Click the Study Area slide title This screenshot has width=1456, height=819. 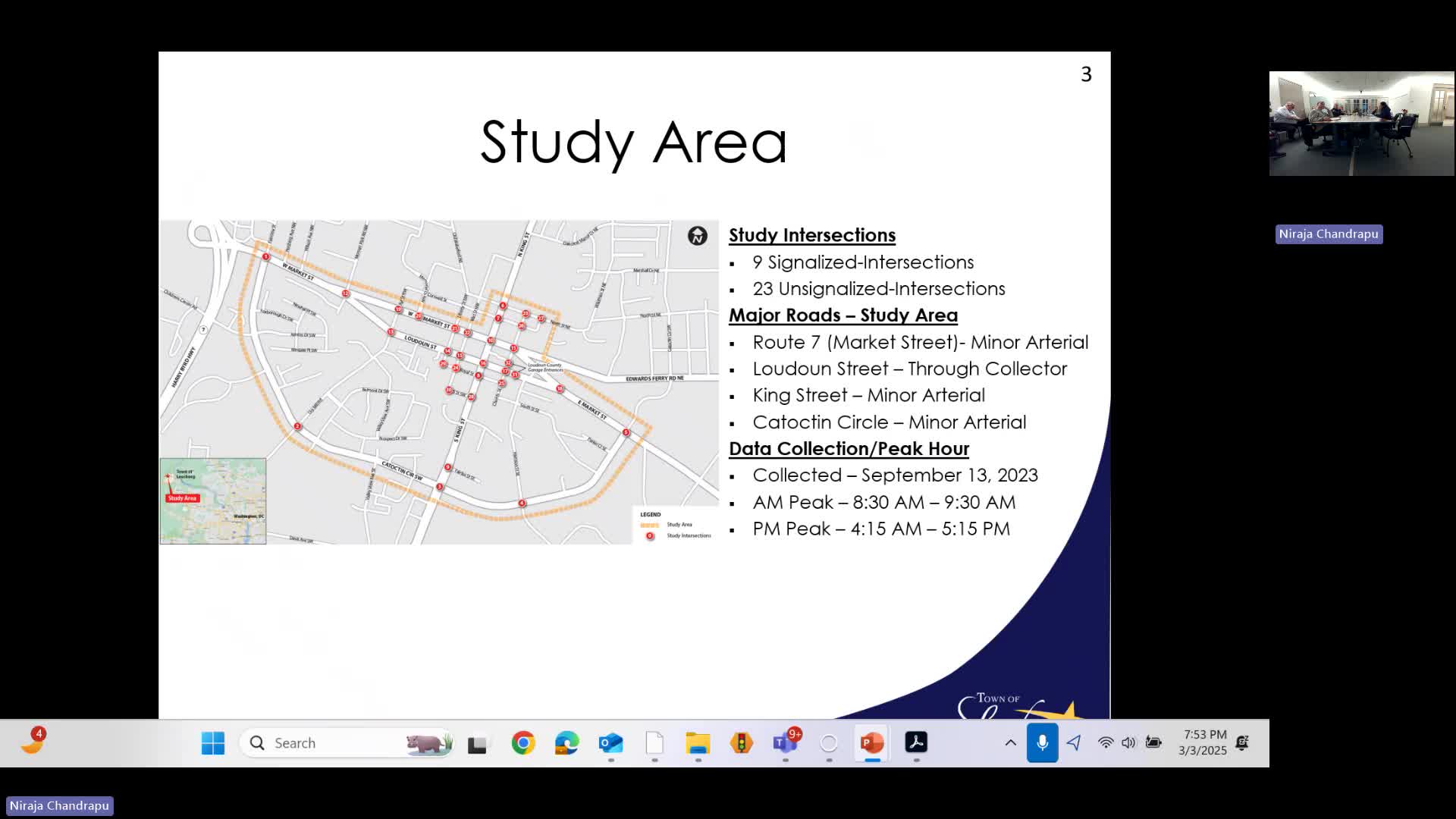[634, 143]
